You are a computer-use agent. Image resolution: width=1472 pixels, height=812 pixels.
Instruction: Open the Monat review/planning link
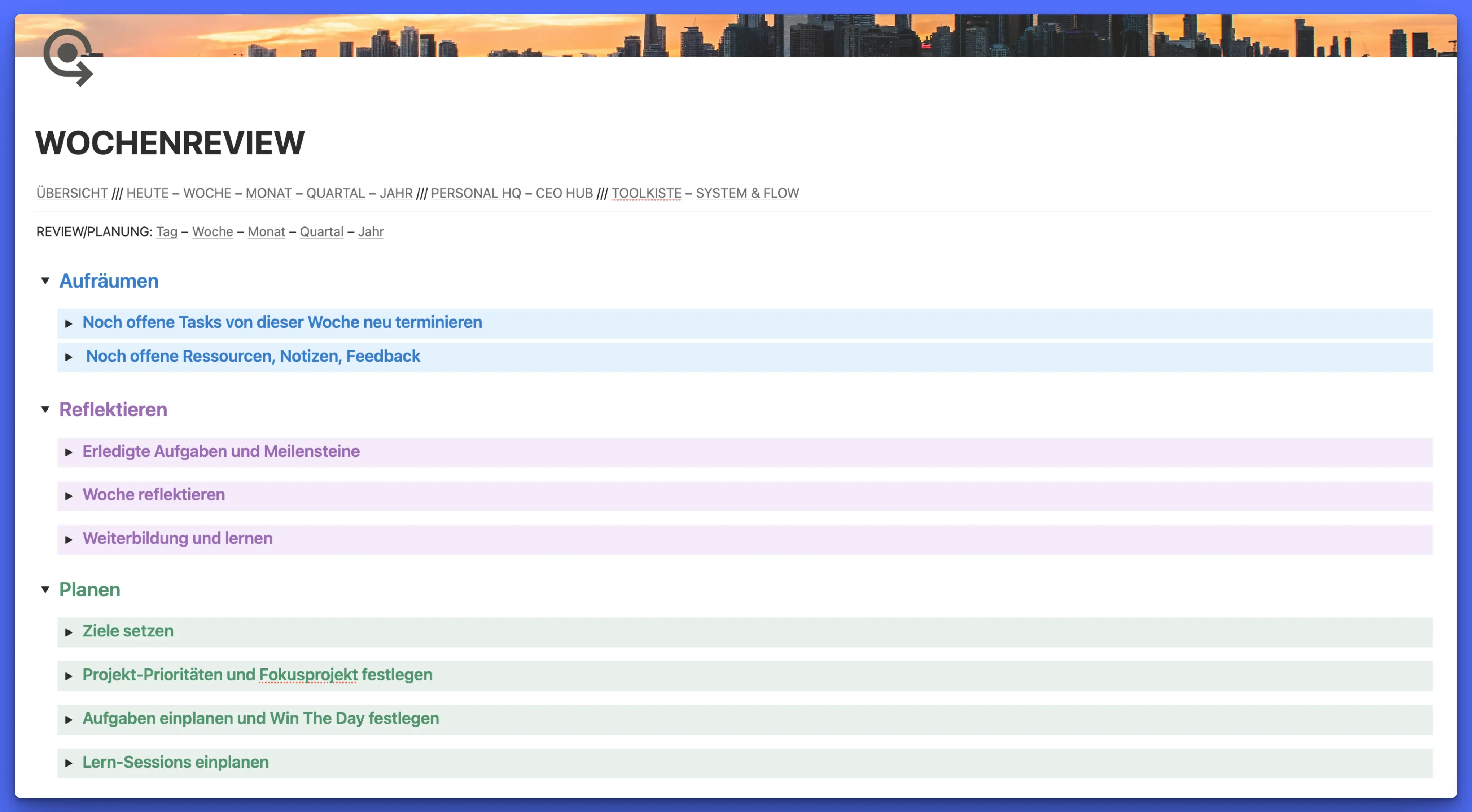[x=266, y=232]
